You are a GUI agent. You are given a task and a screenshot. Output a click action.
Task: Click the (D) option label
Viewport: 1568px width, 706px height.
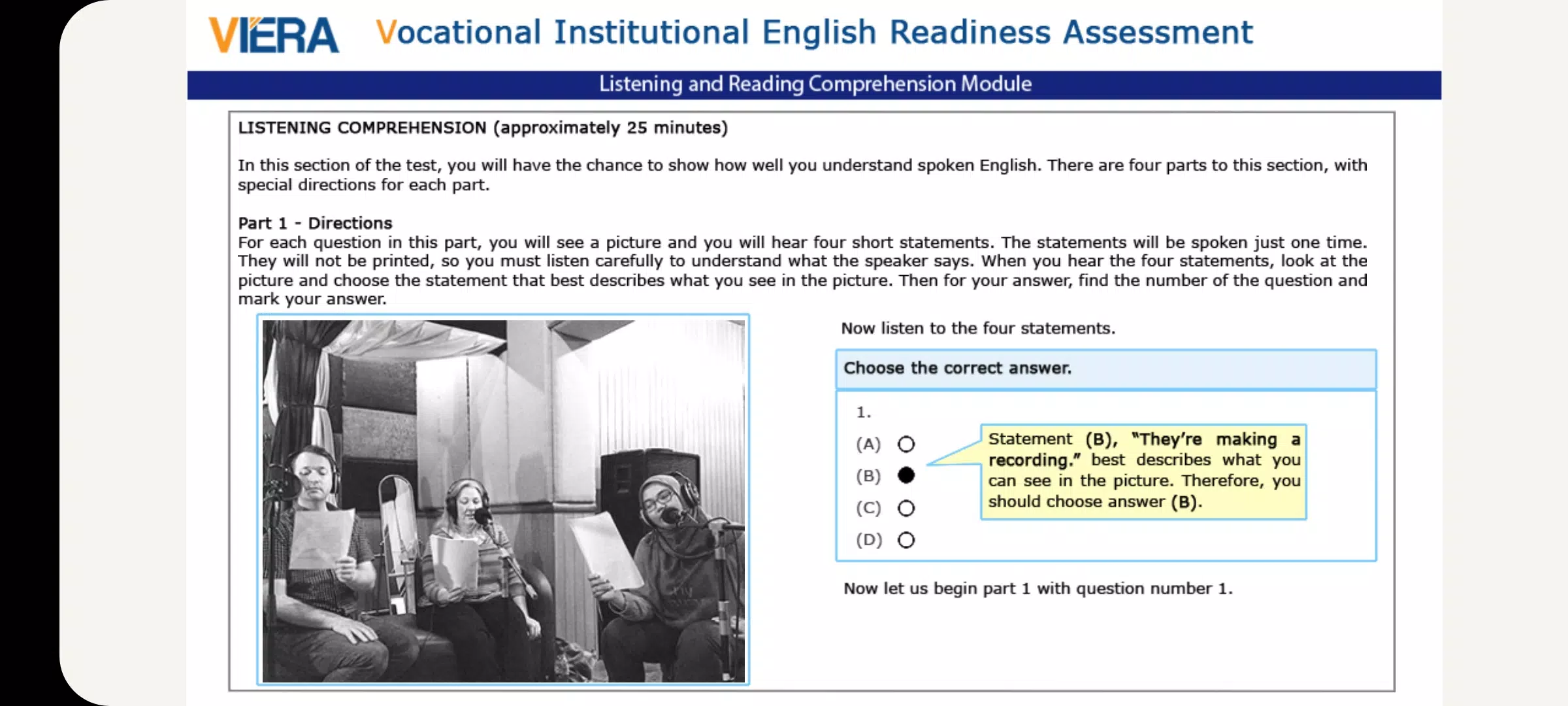(x=869, y=540)
